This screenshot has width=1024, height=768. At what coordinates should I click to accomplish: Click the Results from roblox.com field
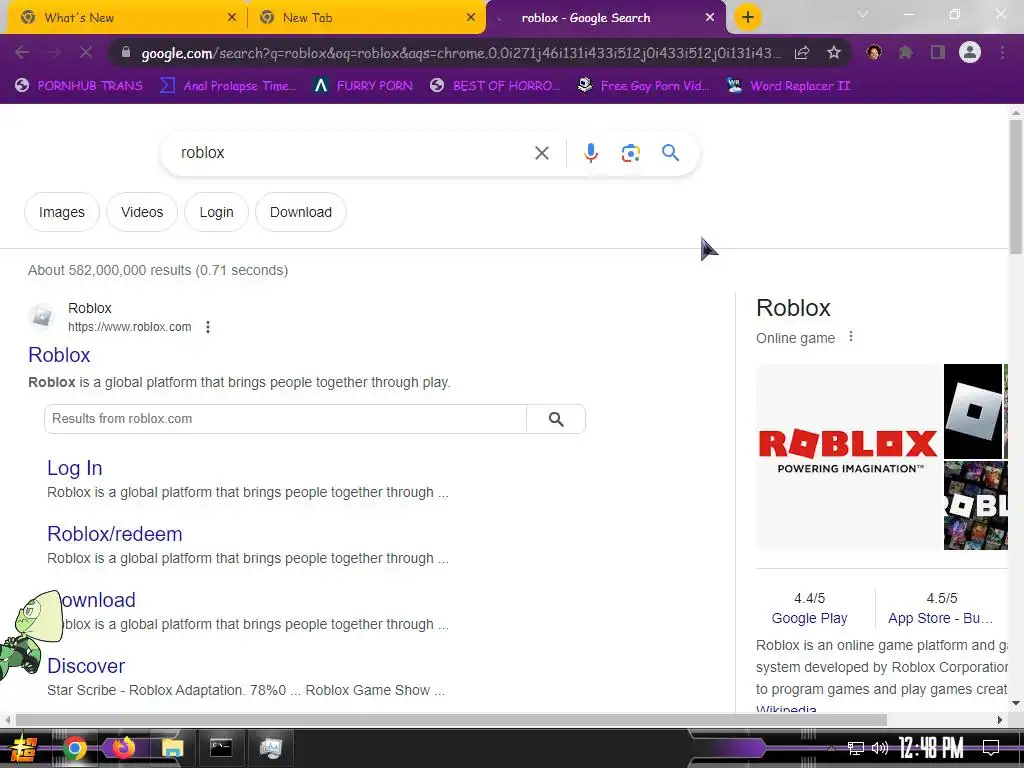pyautogui.click(x=285, y=419)
